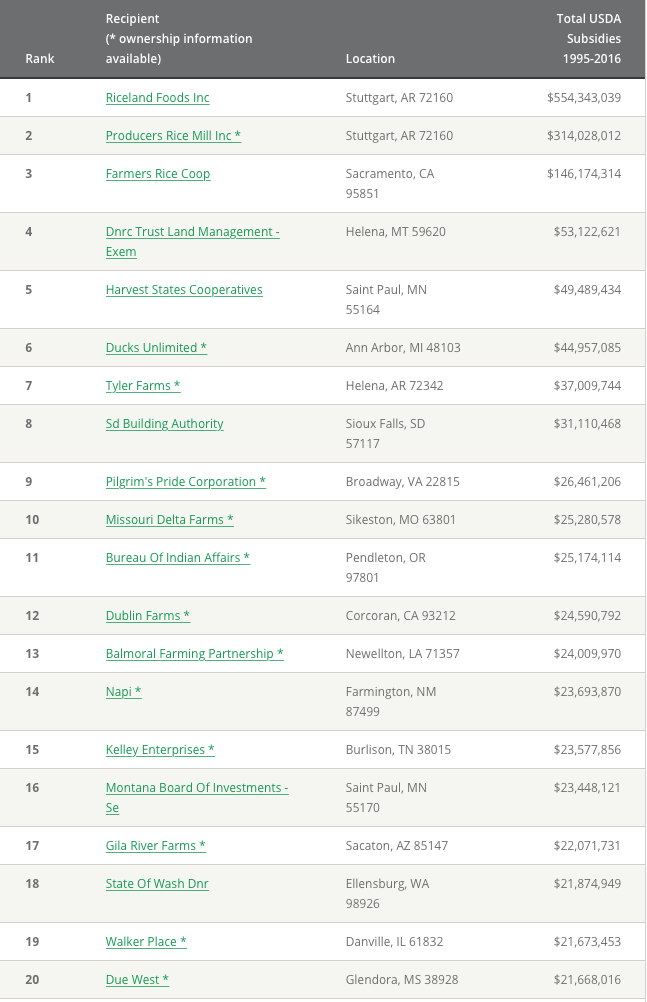Click location Sacaton, AZ 85147

[x=397, y=845]
